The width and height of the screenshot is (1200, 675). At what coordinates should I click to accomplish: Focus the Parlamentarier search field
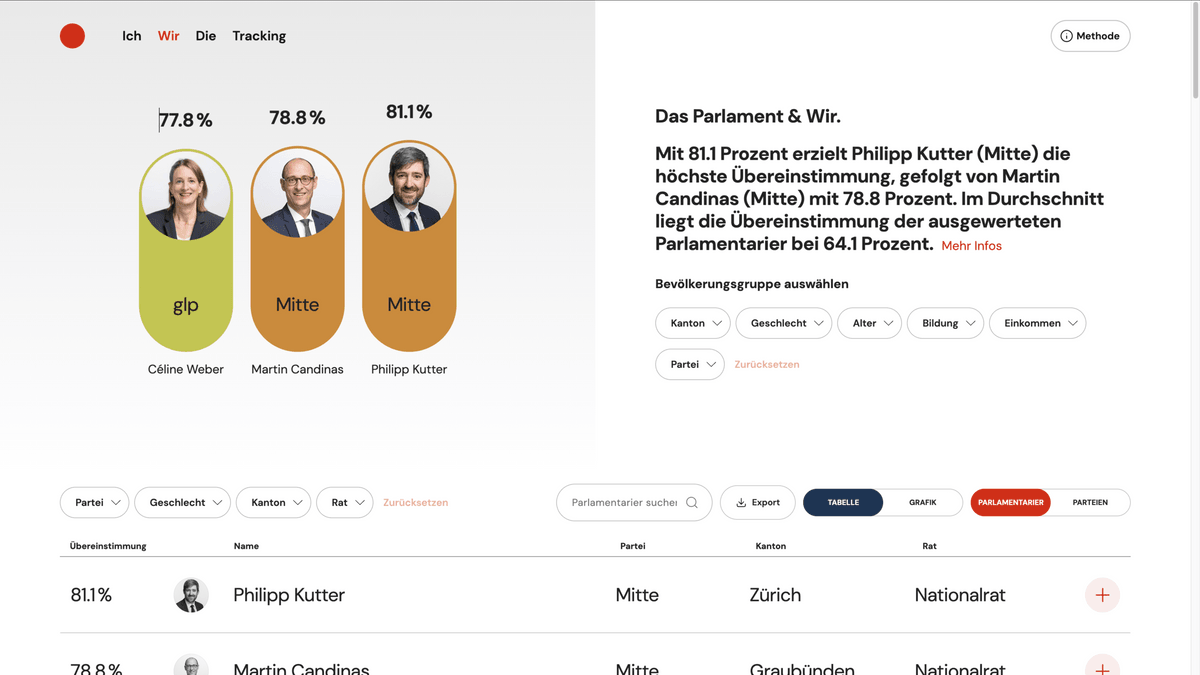623,503
